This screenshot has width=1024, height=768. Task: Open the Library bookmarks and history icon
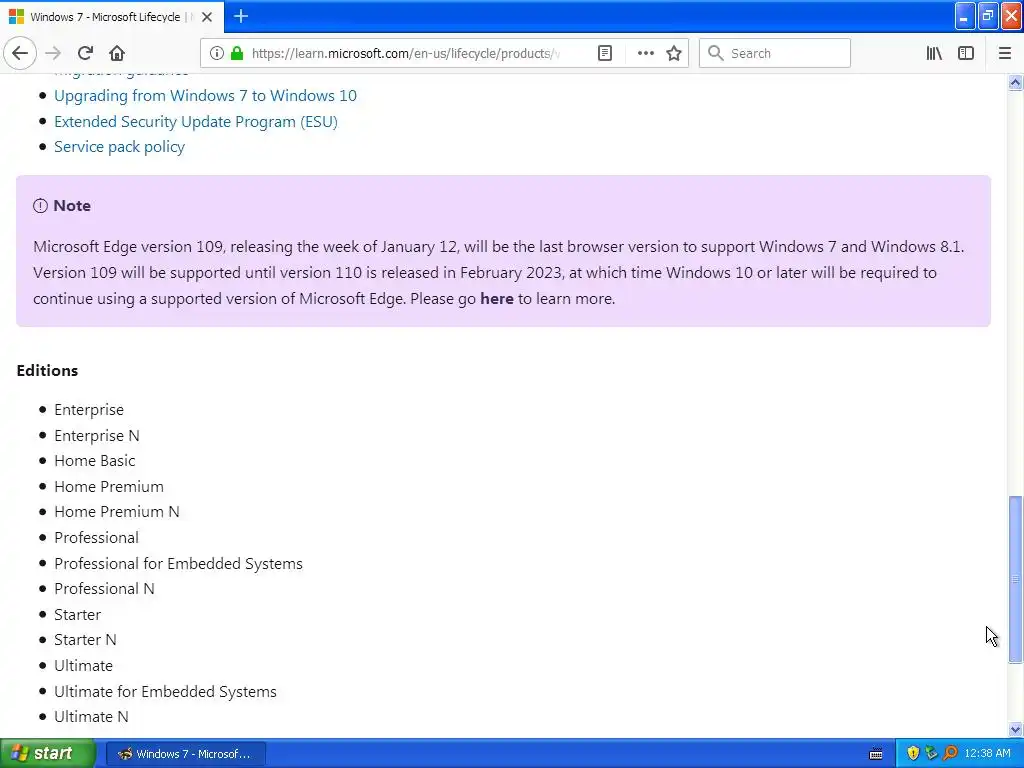(934, 54)
